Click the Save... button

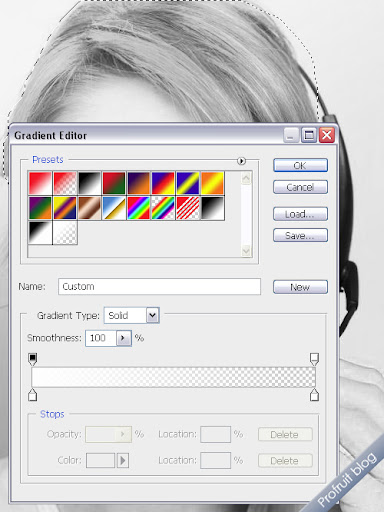[300, 235]
